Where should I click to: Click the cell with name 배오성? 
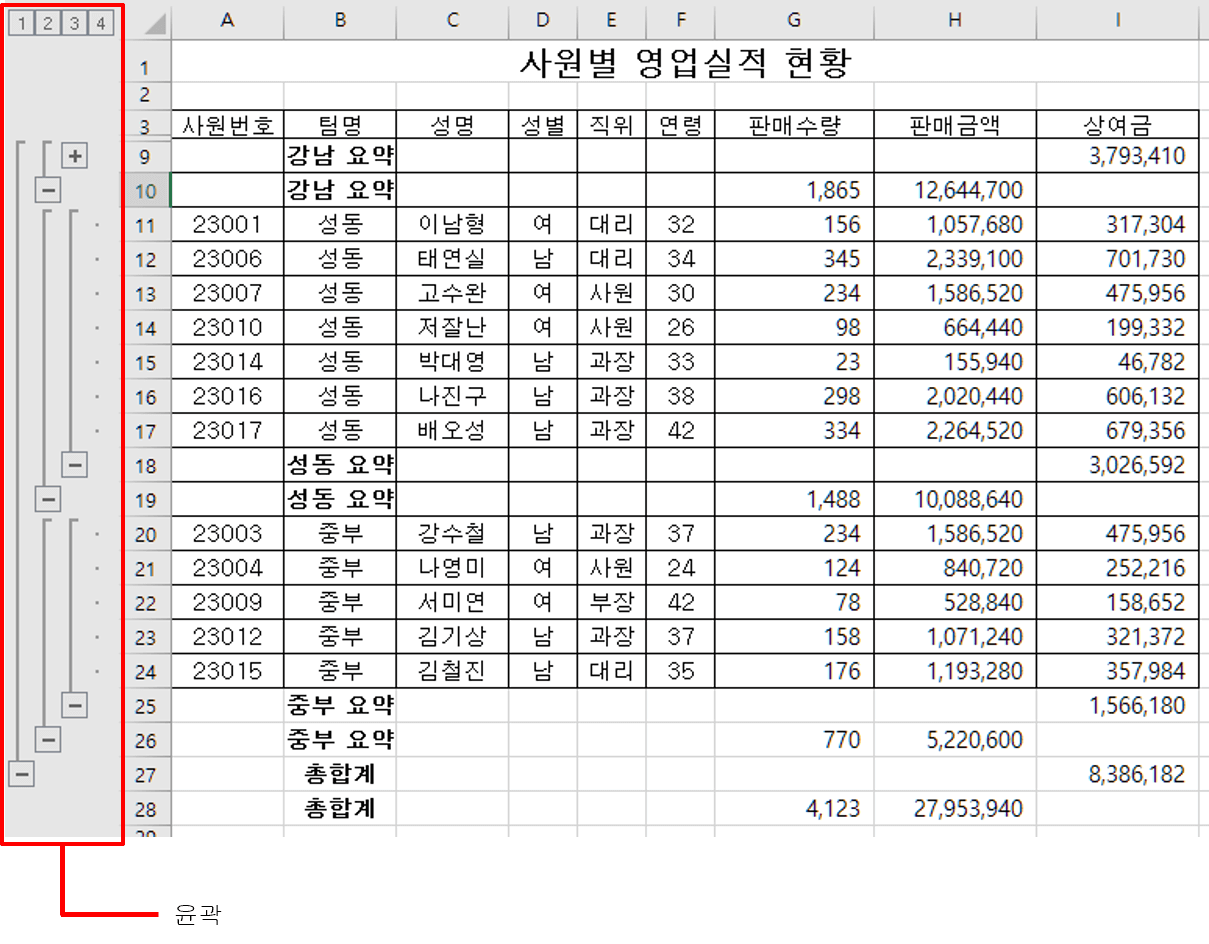[x=452, y=430]
